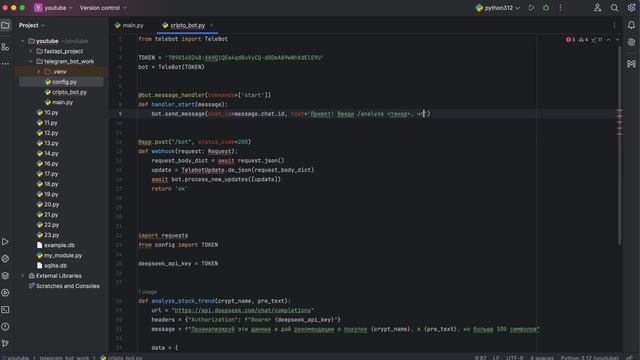The image size is (640, 360).
Task: Click the Python 3.12 interpreter in status bar
Action: [x=589, y=358]
